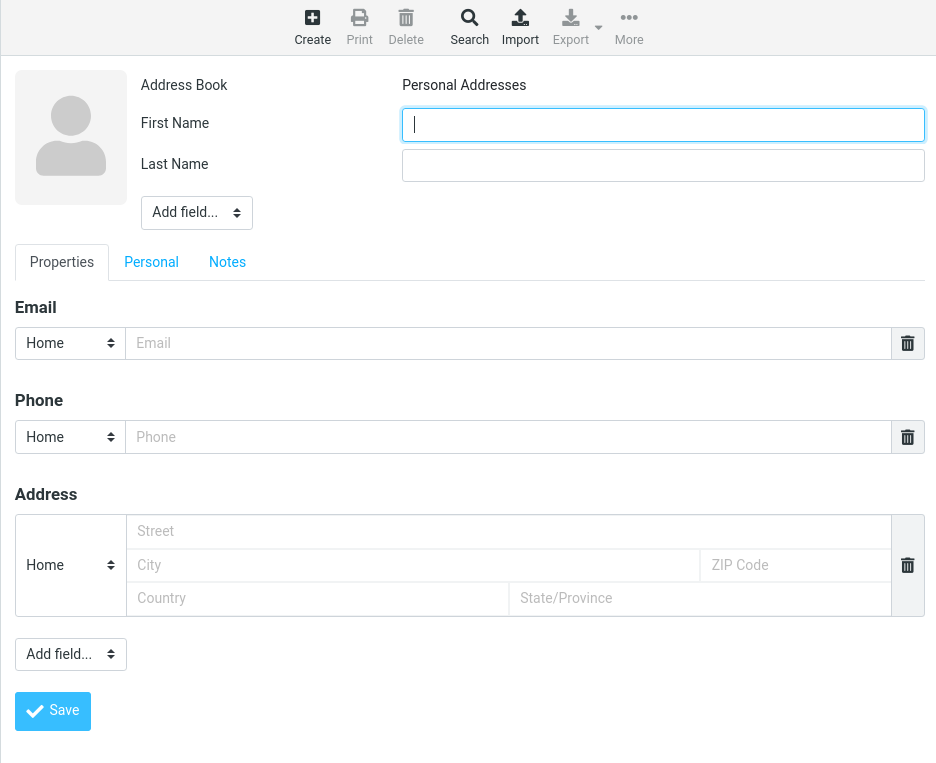Change the Email type from Home
This screenshot has height=763, width=936.
point(70,343)
